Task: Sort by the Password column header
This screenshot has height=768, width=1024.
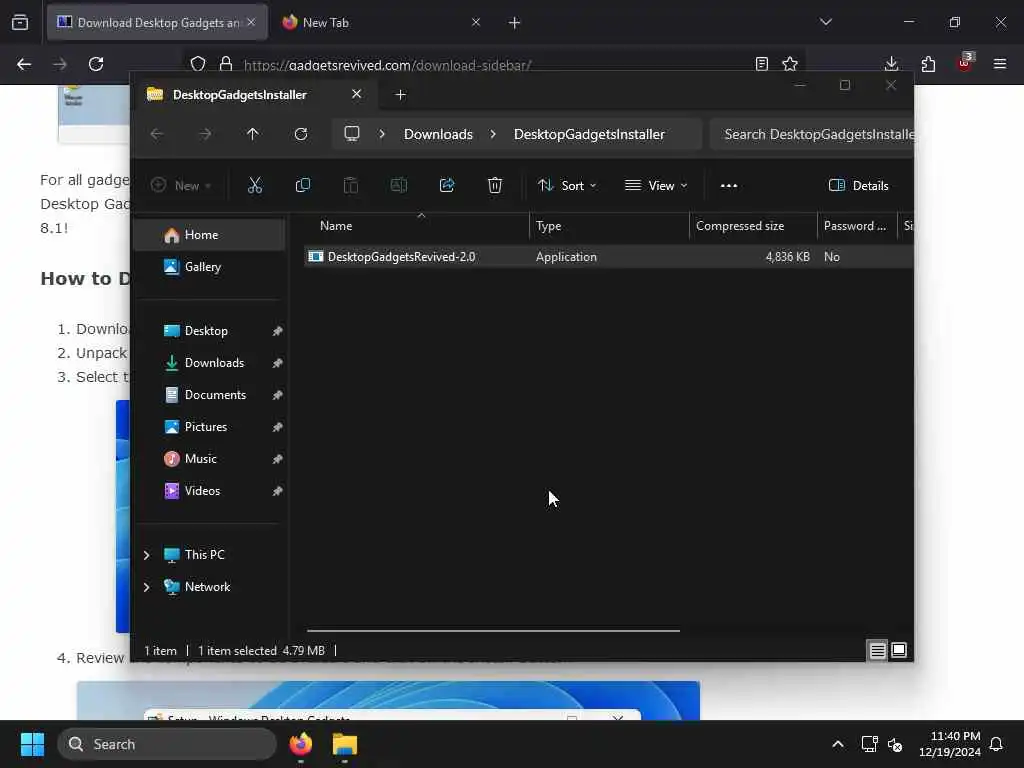Action: pyautogui.click(x=857, y=226)
